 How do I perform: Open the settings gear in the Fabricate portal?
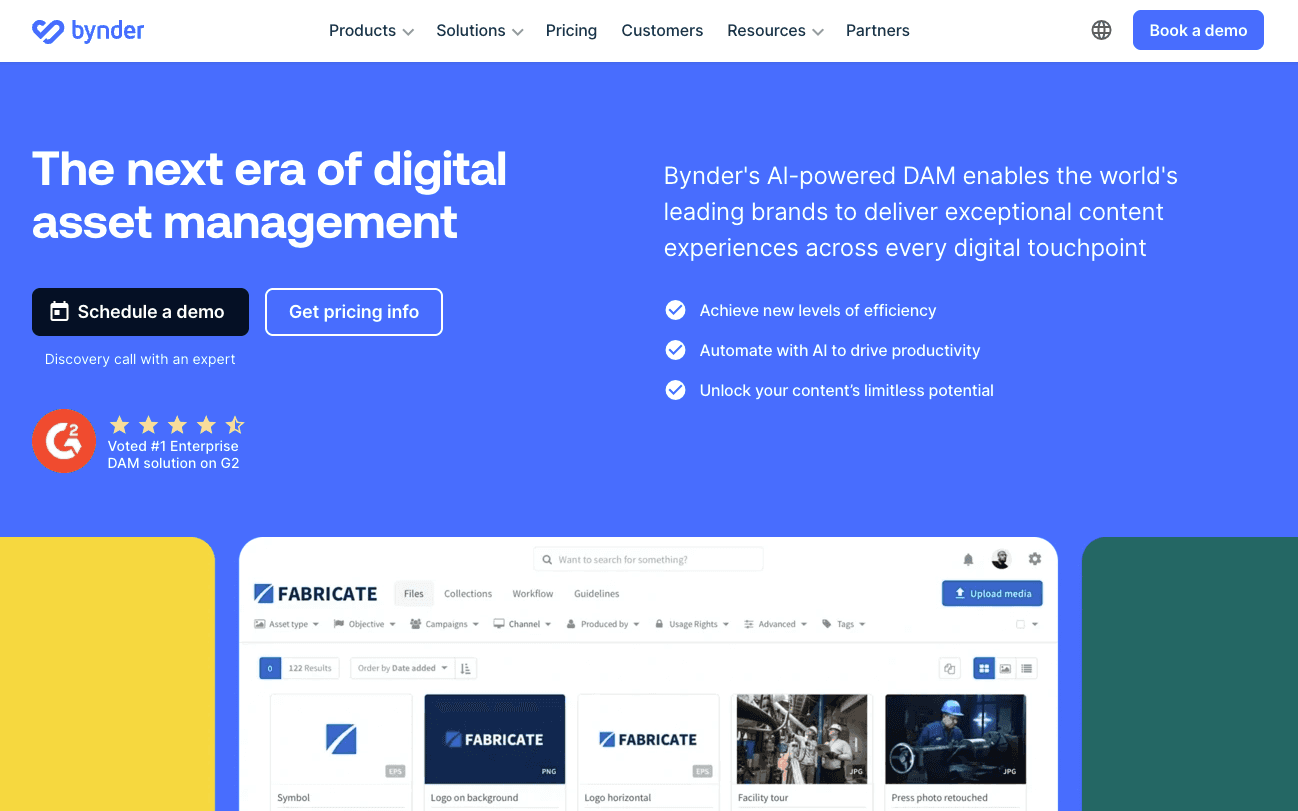(1035, 559)
